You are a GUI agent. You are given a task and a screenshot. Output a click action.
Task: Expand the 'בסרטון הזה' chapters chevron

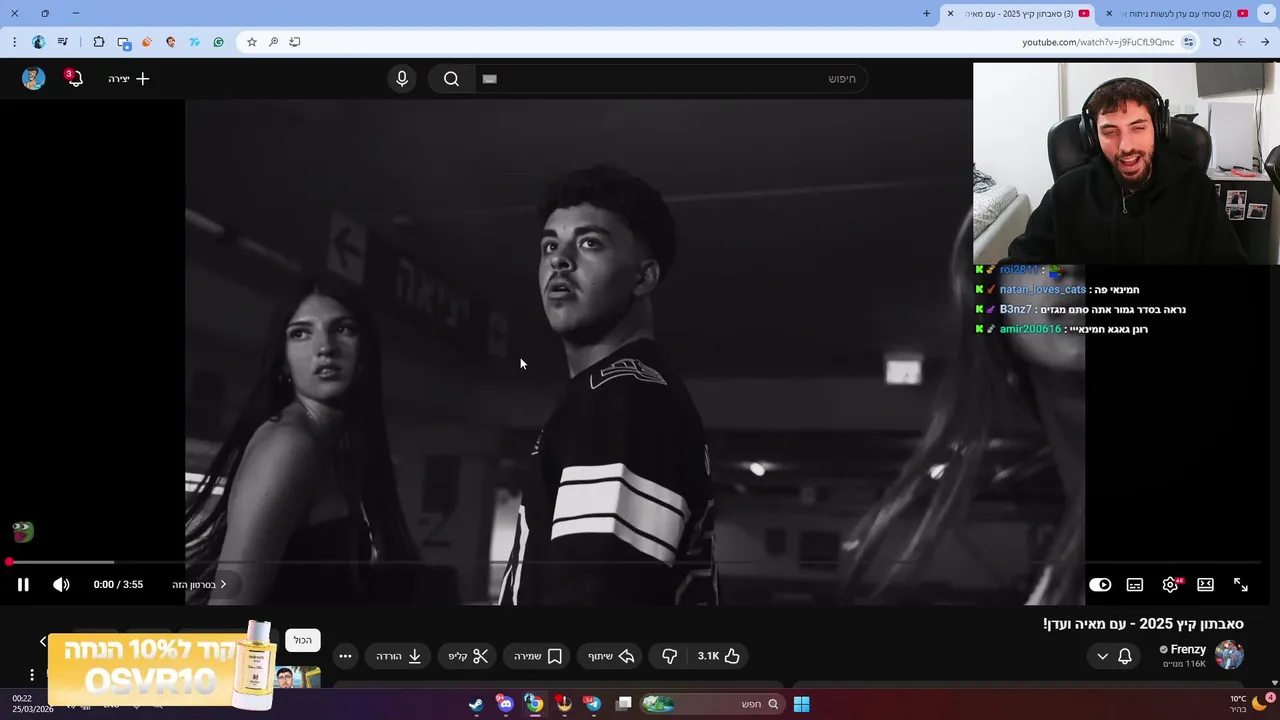click(x=223, y=584)
